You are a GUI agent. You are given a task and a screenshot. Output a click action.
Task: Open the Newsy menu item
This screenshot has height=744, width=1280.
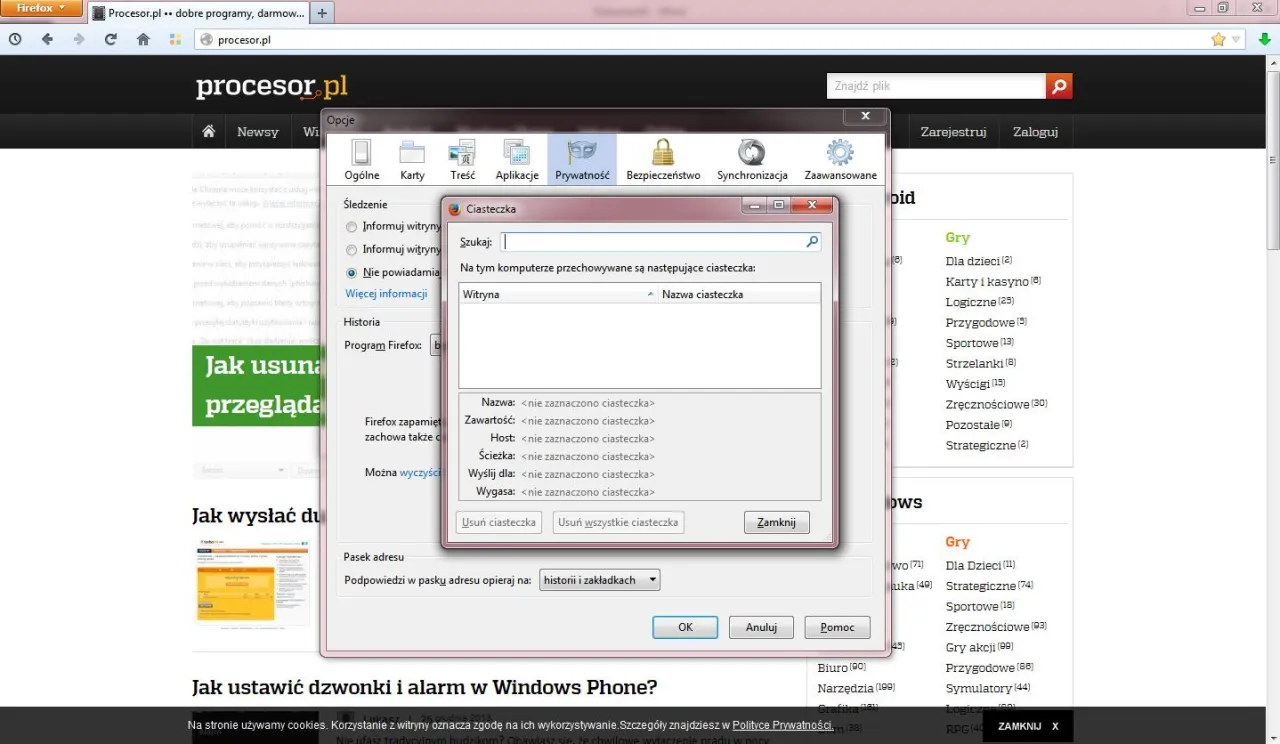click(x=257, y=131)
